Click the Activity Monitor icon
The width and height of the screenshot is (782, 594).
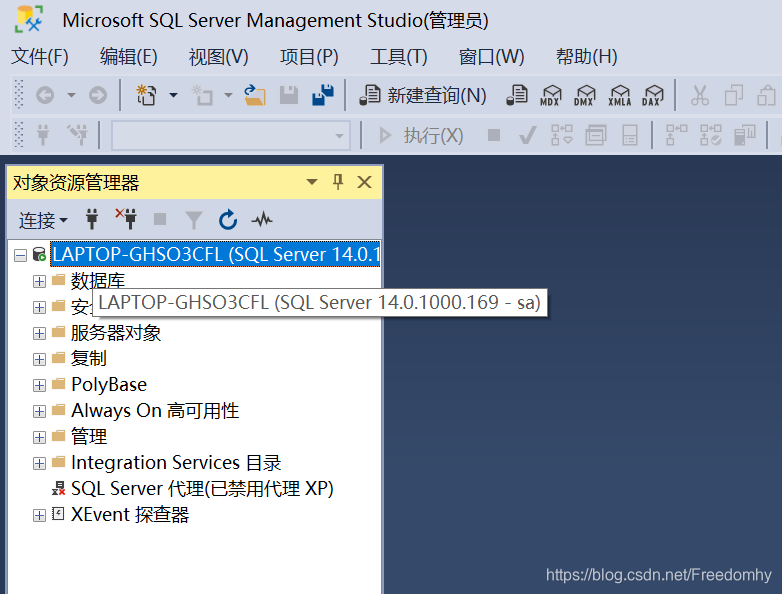click(x=262, y=219)
